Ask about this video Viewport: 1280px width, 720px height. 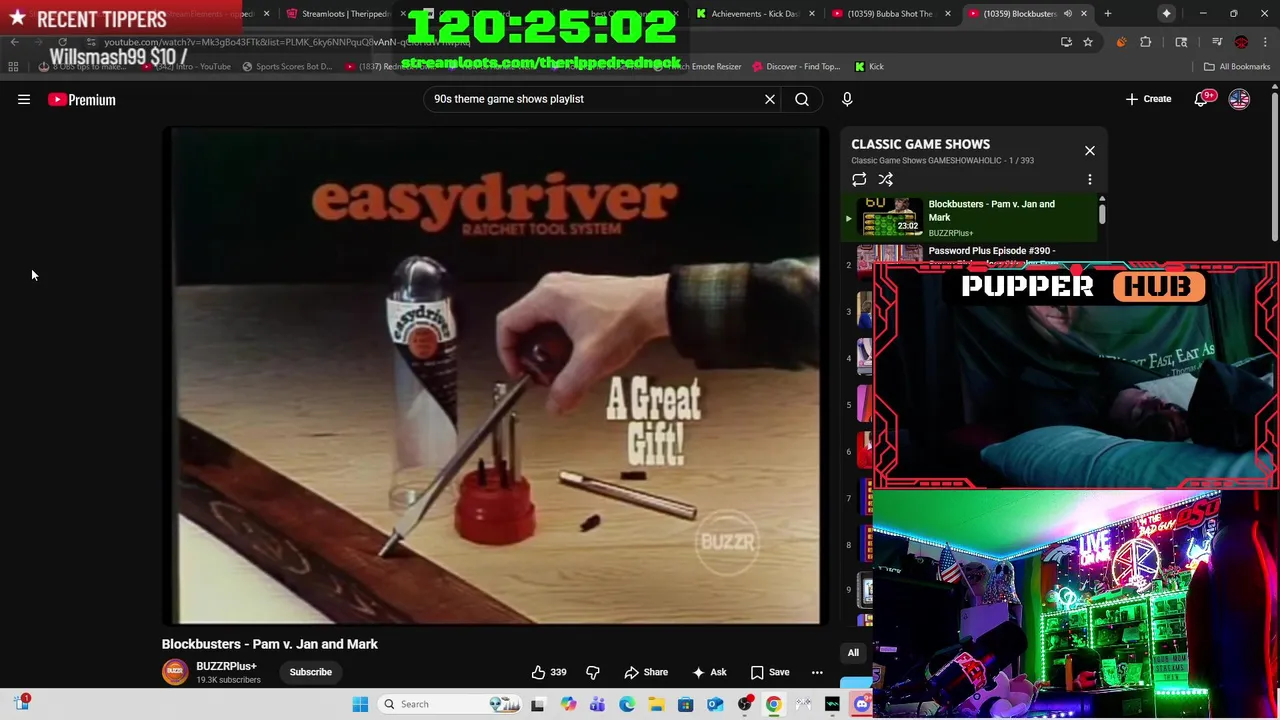[709, 672]
